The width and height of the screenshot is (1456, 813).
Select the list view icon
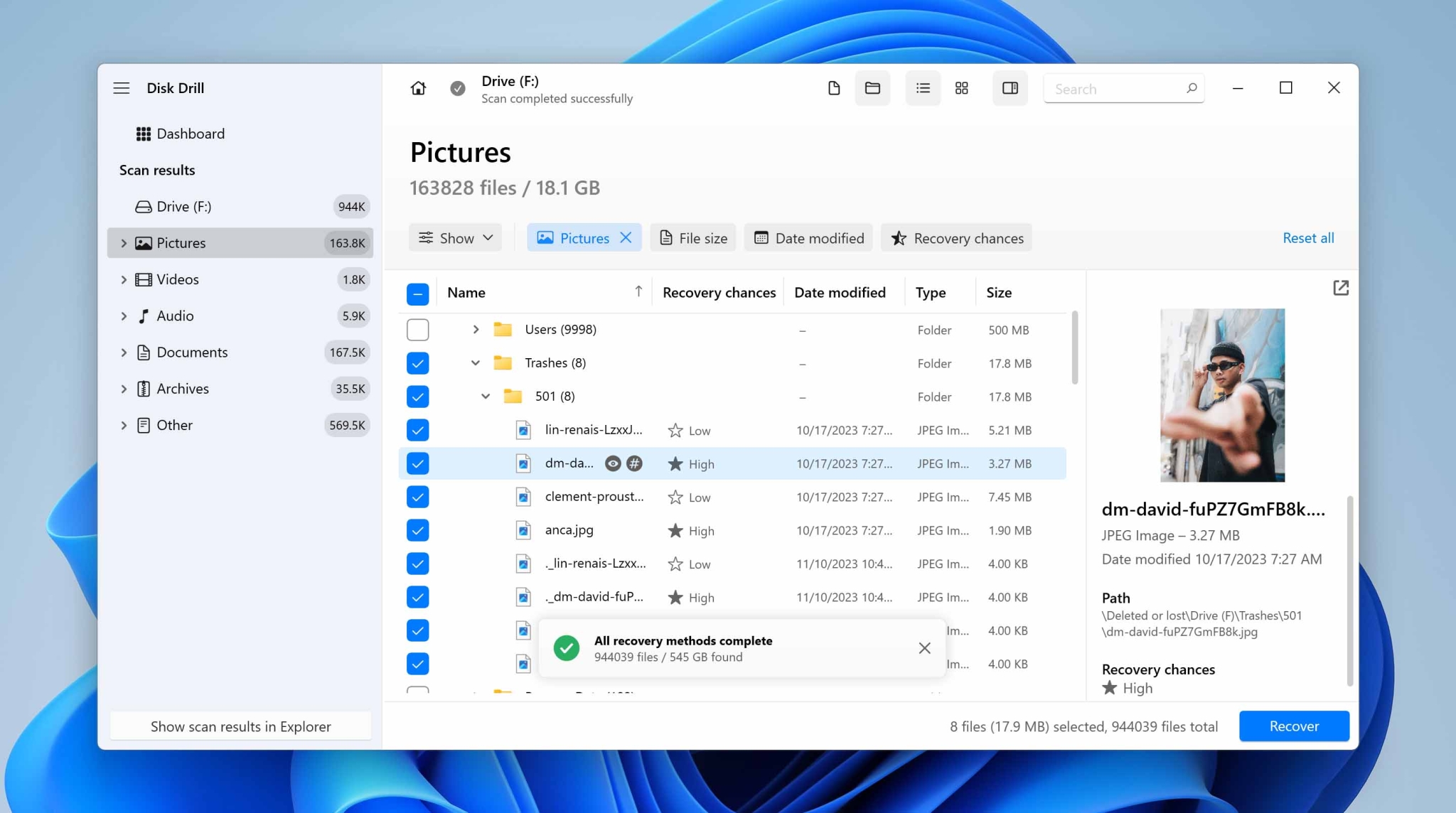[x=923, y=88]
